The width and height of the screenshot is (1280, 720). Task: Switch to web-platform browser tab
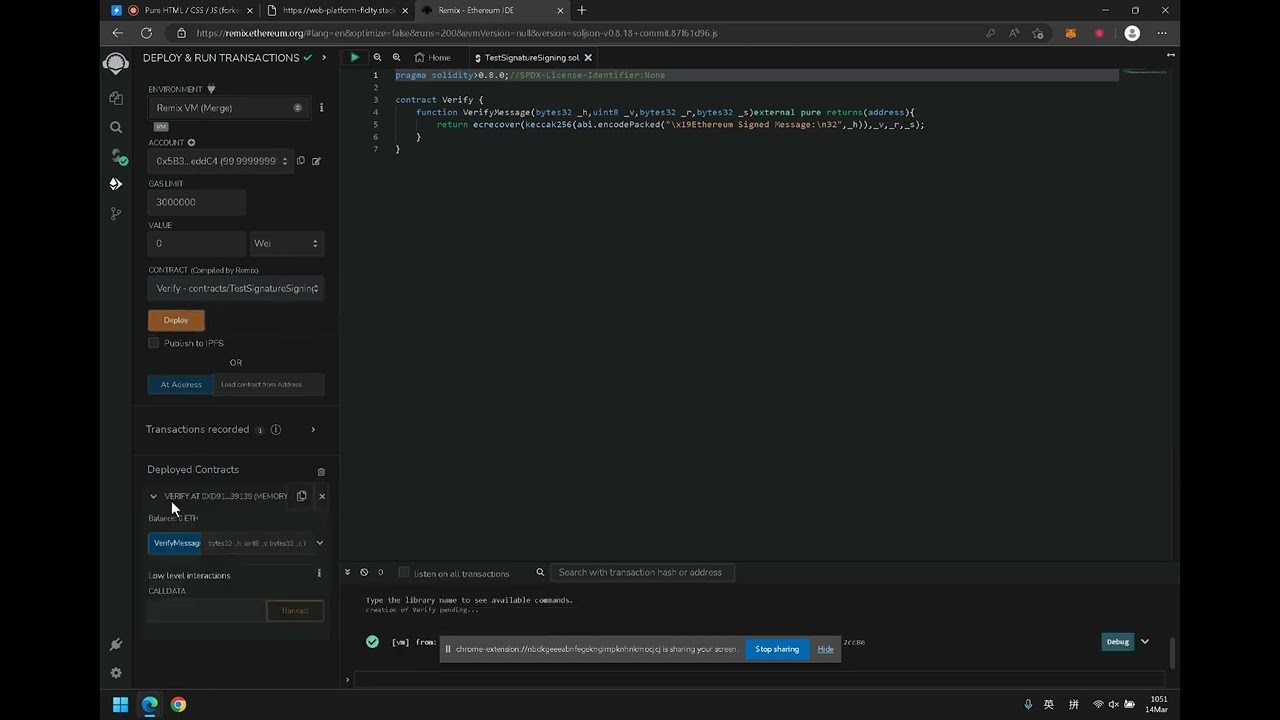(x=339, y=10)
